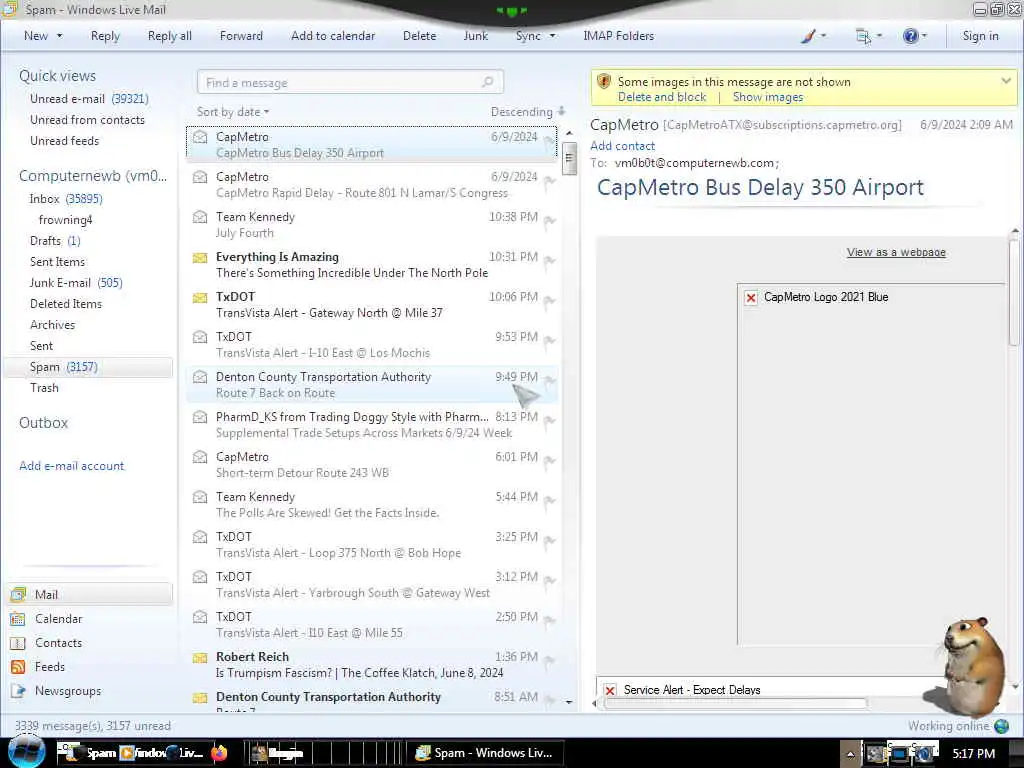This screenshot has height=768, width=1024.
Task: Flag the TxDOT Gateway North Mile 37 message
Action: pyautogui.click(x=550, y=302)
